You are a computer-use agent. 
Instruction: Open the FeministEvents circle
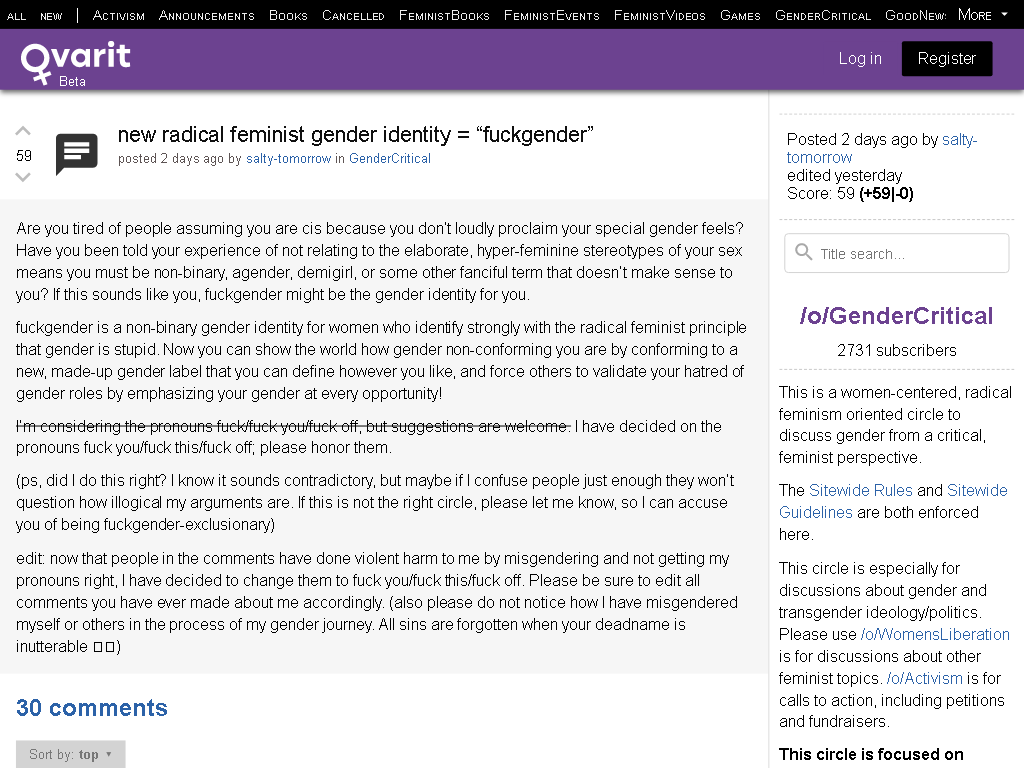(x=551, y=15)
